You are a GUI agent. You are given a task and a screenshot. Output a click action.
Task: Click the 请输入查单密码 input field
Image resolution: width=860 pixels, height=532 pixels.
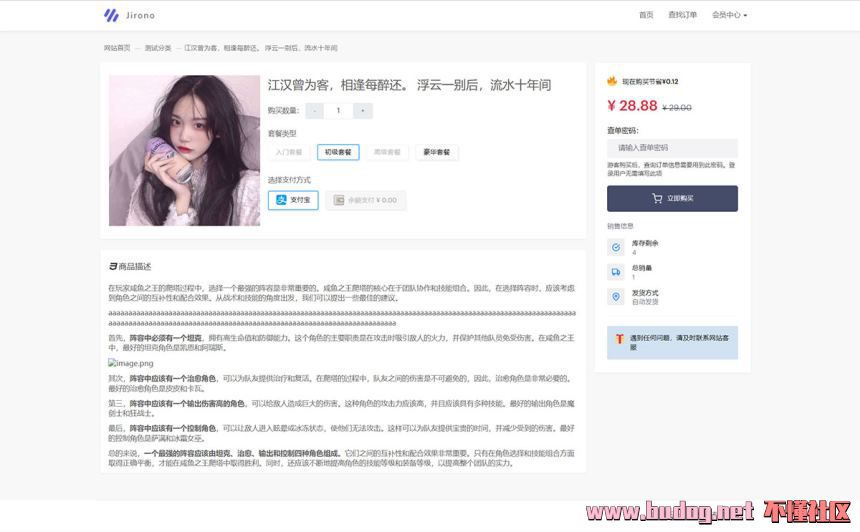(x=672, y=147)
